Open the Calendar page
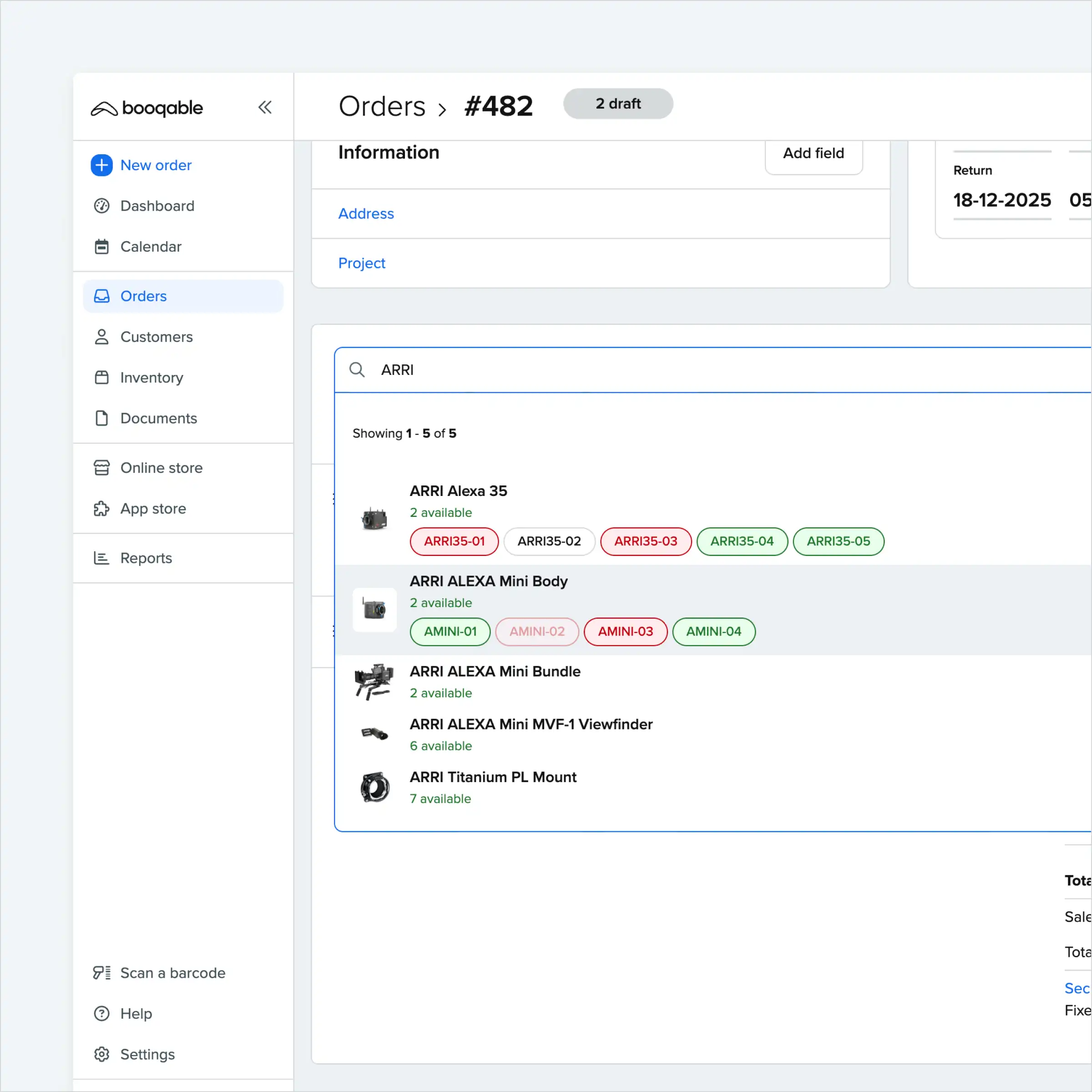Image resolution: width=1092 pixels, height=1092 pixels. [x=150, y=247]
